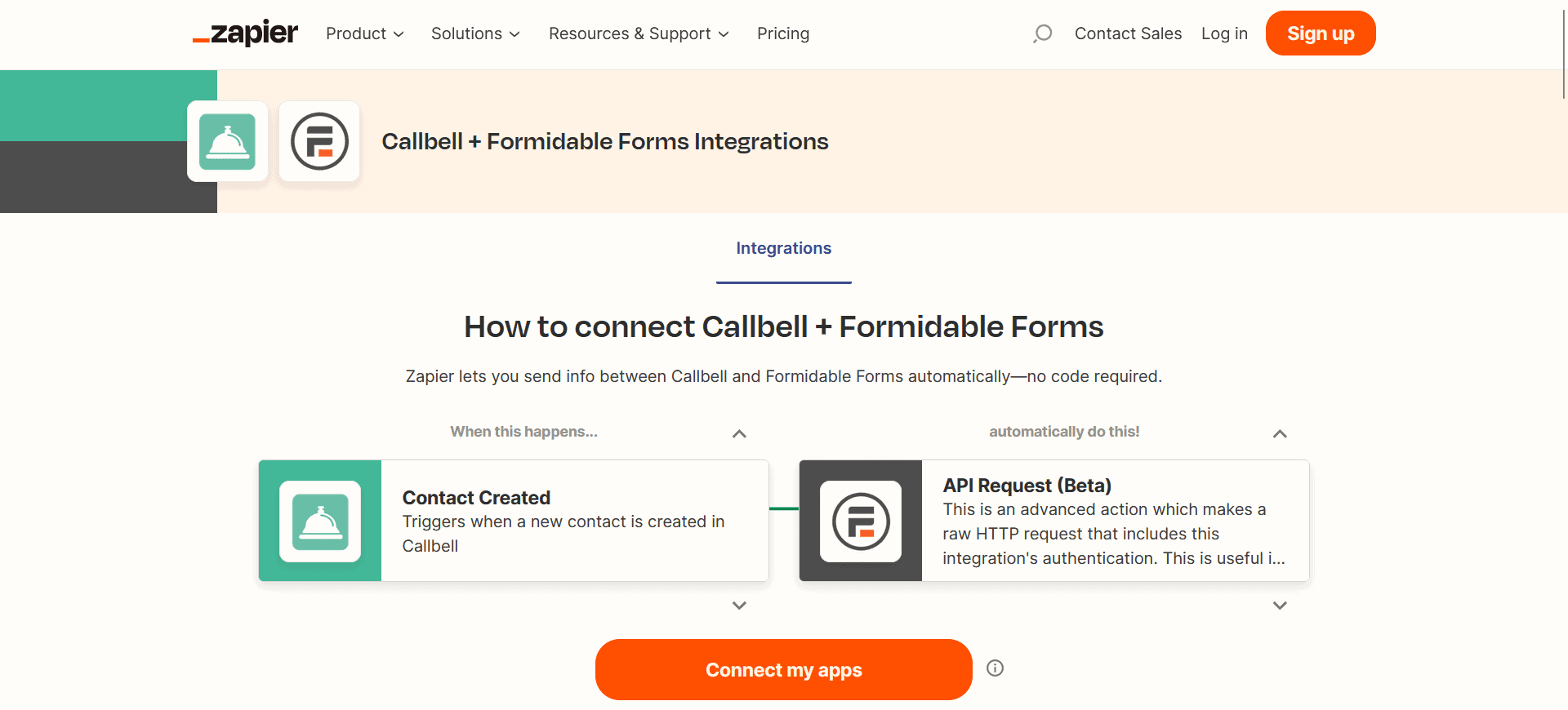Click the Zapier logo
The image size is (1568, 710).
[x=244, y=33]
